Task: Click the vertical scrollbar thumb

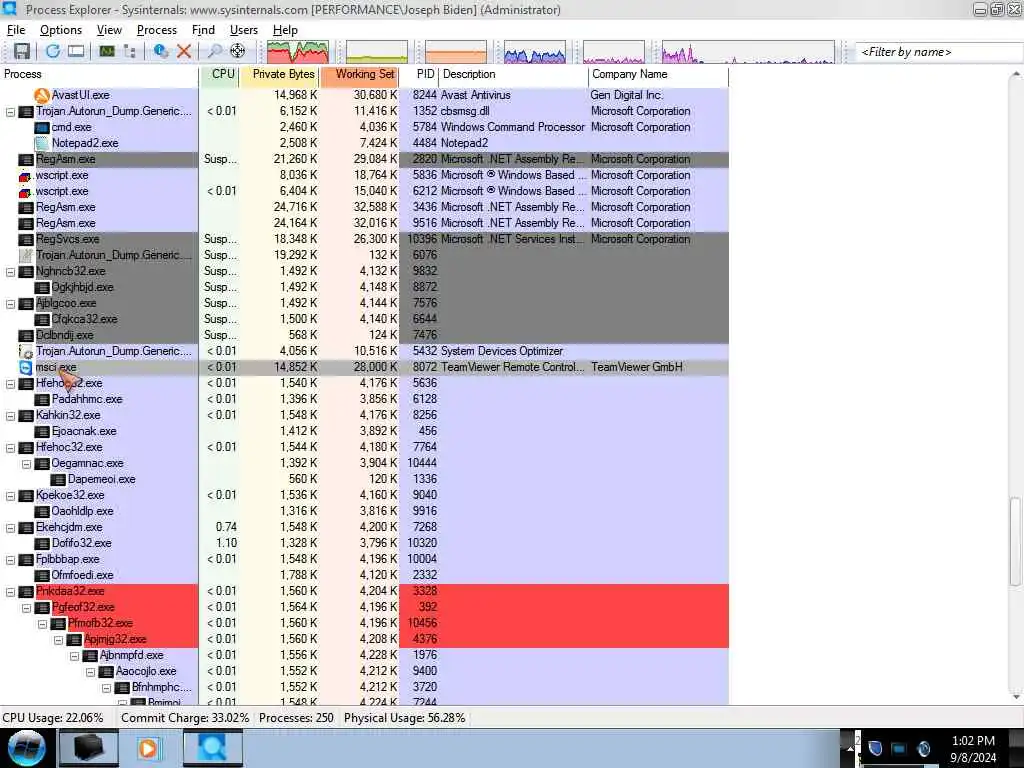Action: click(x=1016, y=541)
